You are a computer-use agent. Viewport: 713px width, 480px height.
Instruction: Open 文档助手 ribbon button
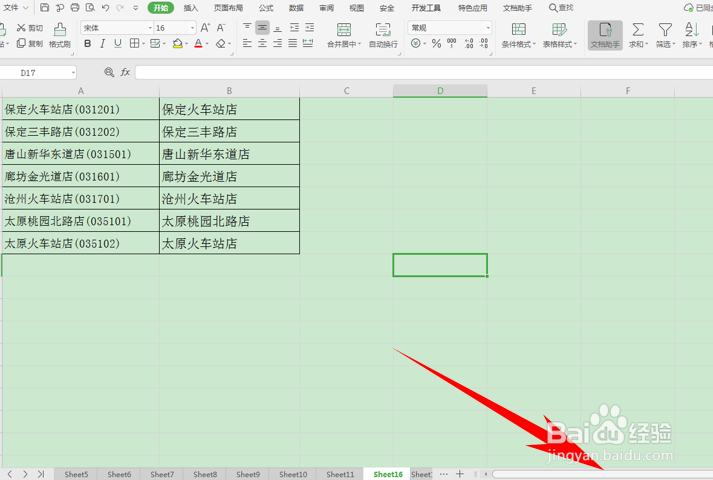point(605,35)
